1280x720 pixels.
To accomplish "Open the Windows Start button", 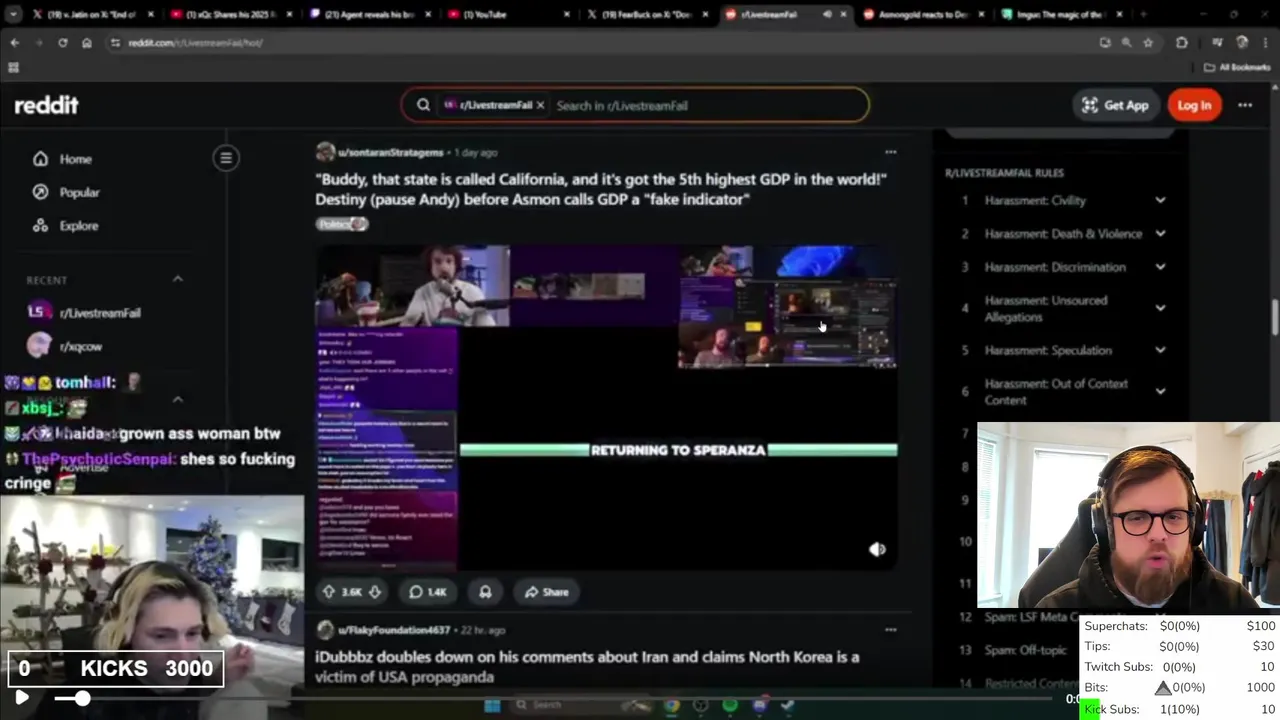I will pyautogui.click(x=492, y=705).
